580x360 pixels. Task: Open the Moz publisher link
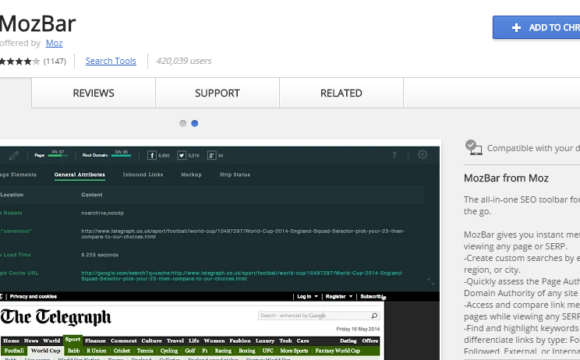pos(54,43)
